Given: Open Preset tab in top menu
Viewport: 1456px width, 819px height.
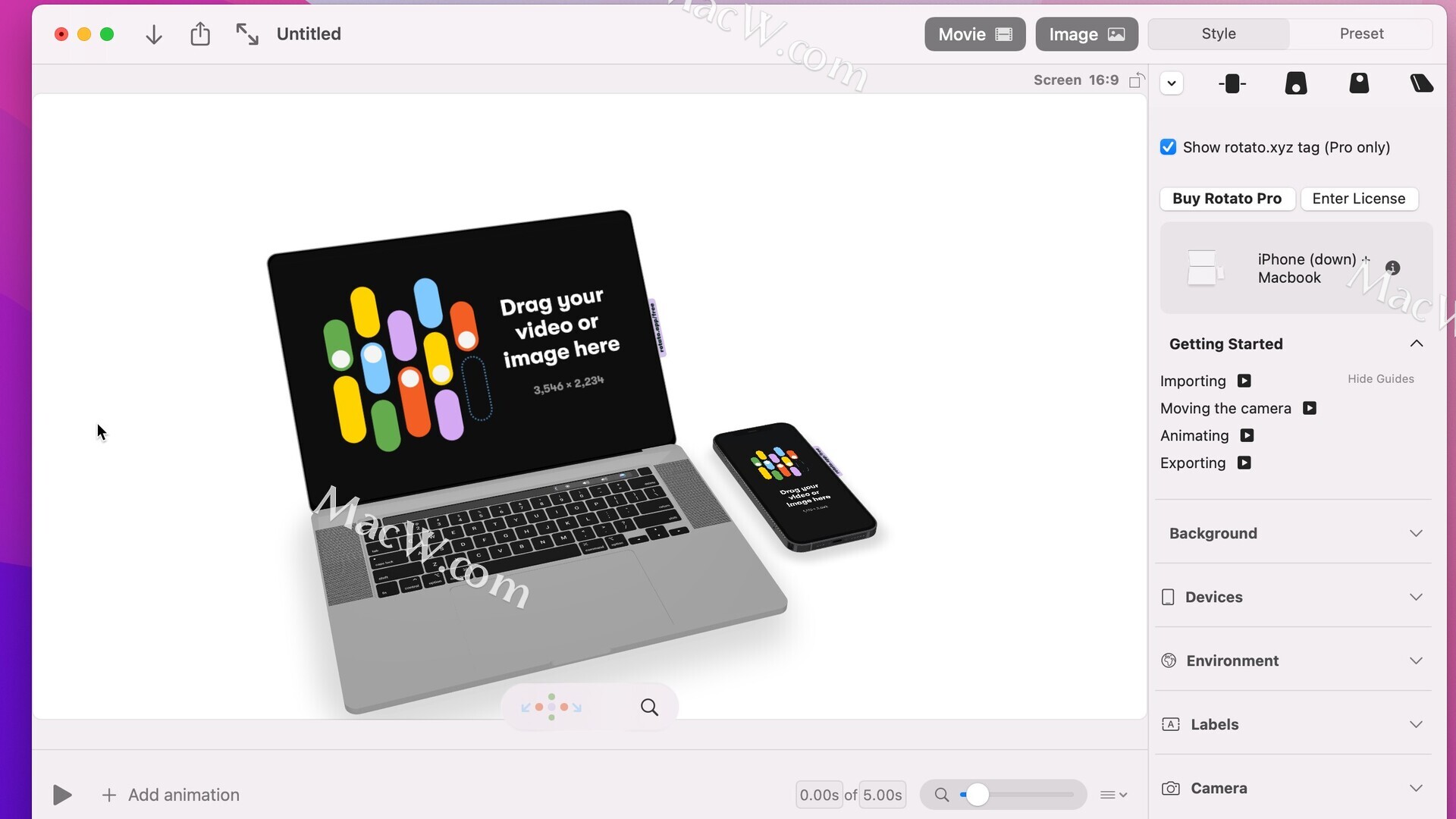Looking at the screenshot, I should (1361, 33).
